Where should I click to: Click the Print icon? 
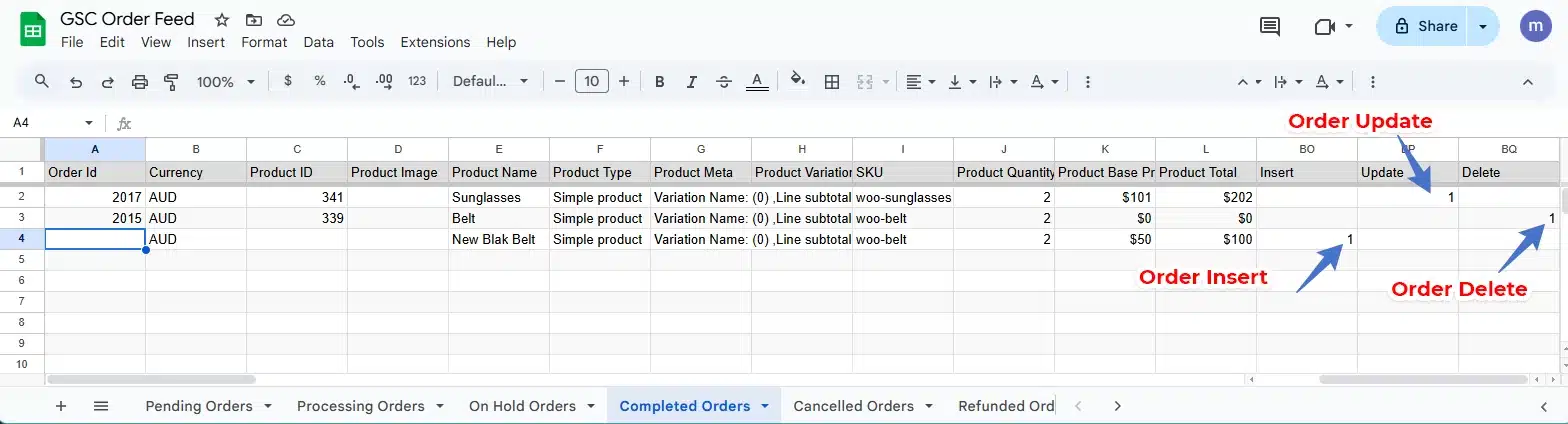(x=140, y=82)
